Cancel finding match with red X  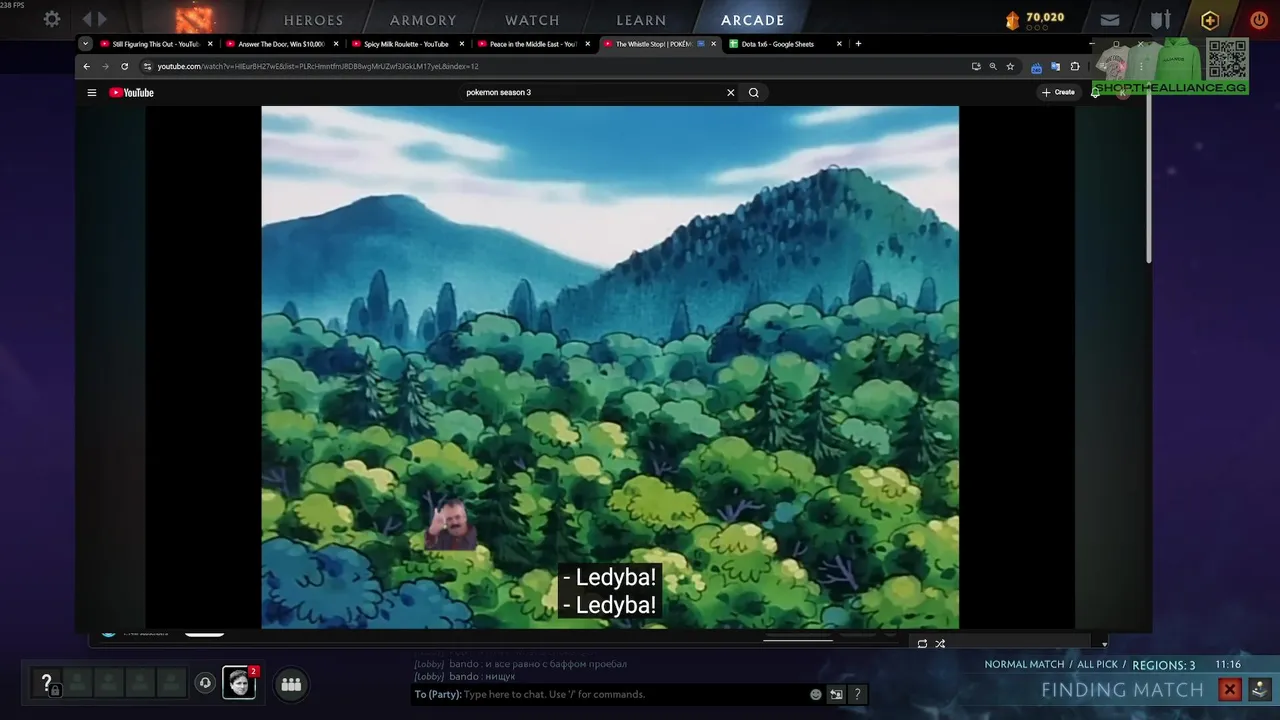(x=1230, y=689)
